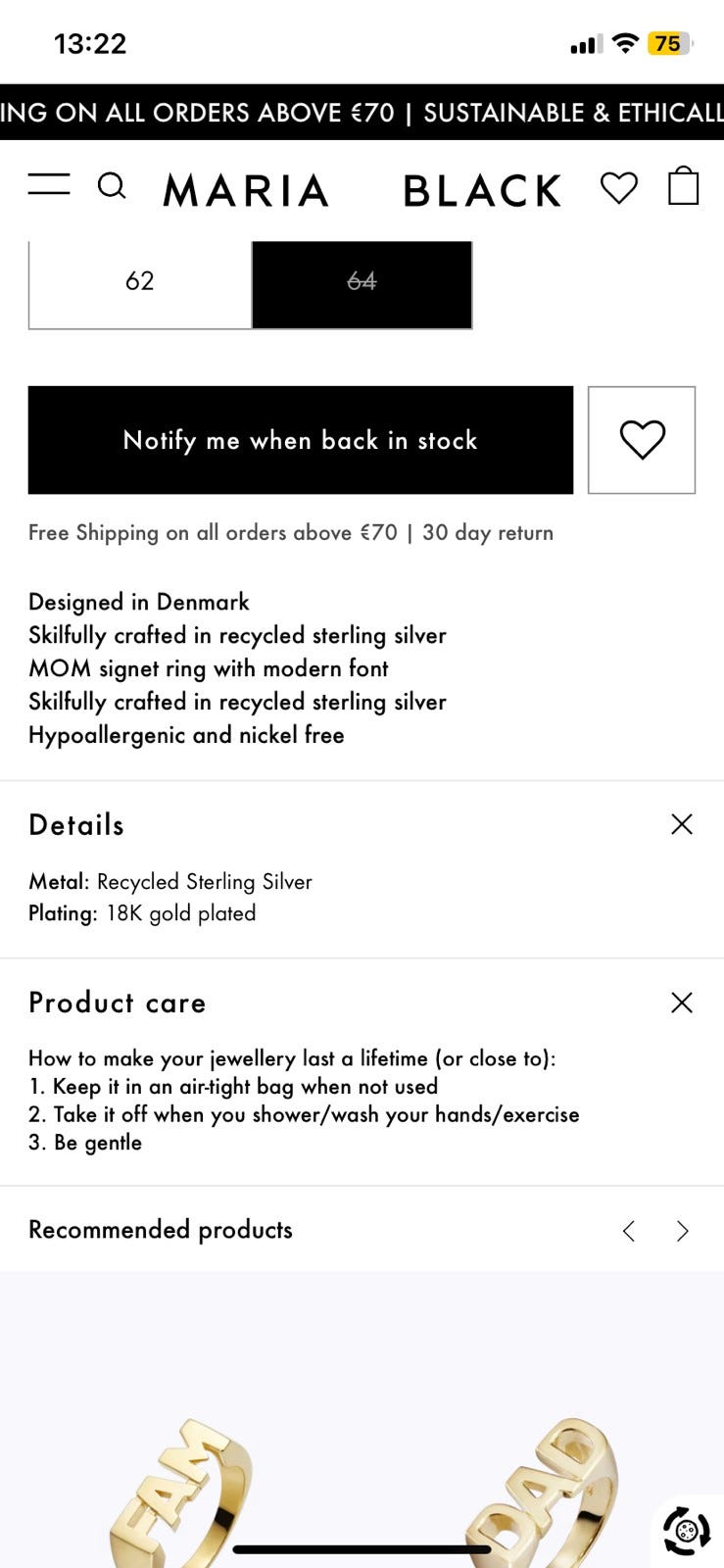Screen dimensions: 724x1568
Task: Tap the MARIA BLACK logo
Action: 362,190
